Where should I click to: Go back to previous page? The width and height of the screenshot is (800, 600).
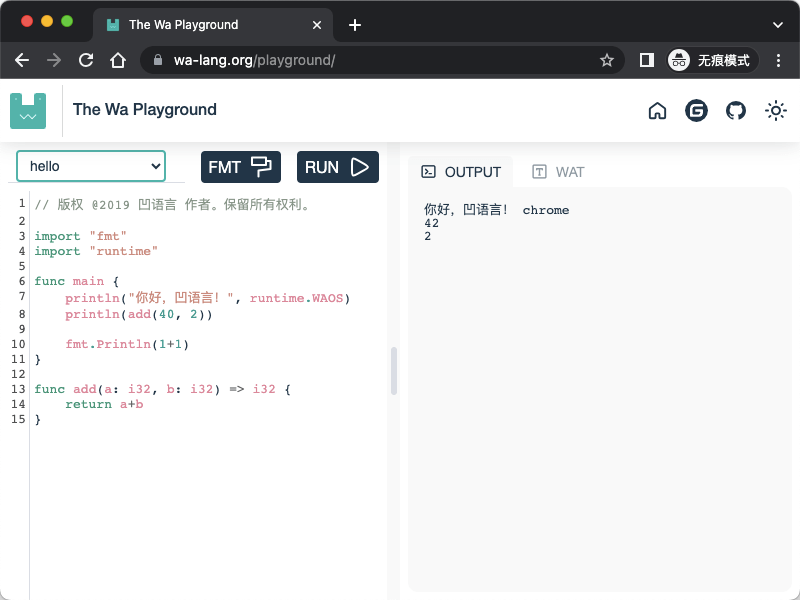(x=22, y=60)
